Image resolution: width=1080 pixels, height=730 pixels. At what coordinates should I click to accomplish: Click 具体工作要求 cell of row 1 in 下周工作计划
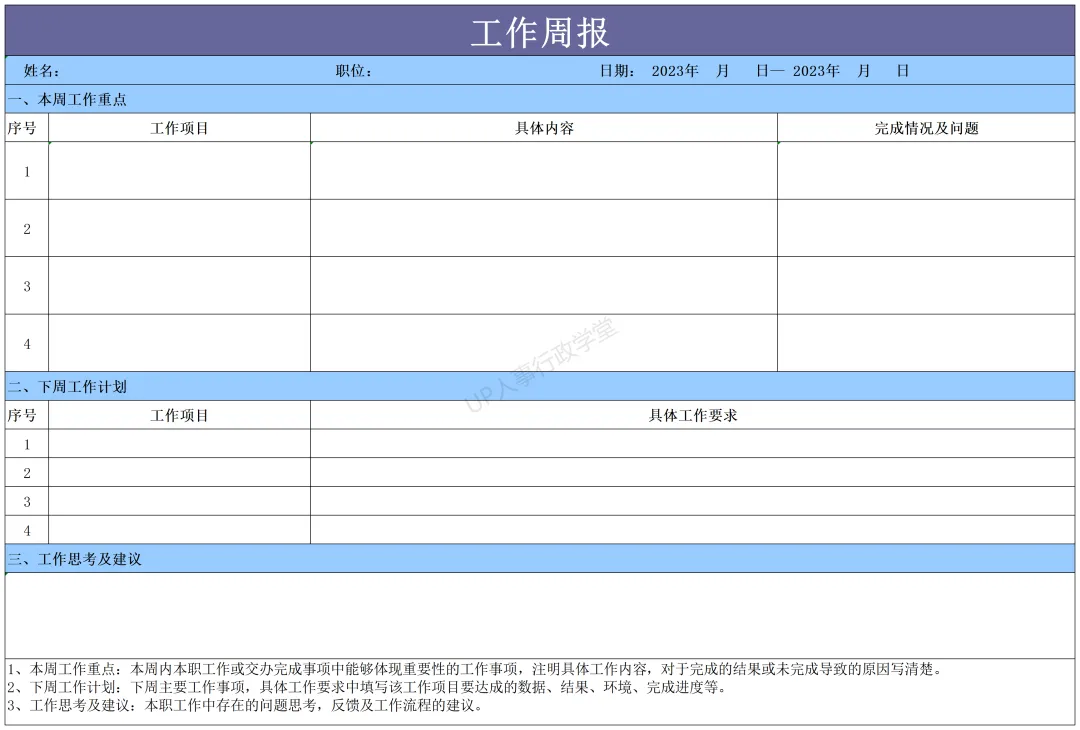pos(693,444)
